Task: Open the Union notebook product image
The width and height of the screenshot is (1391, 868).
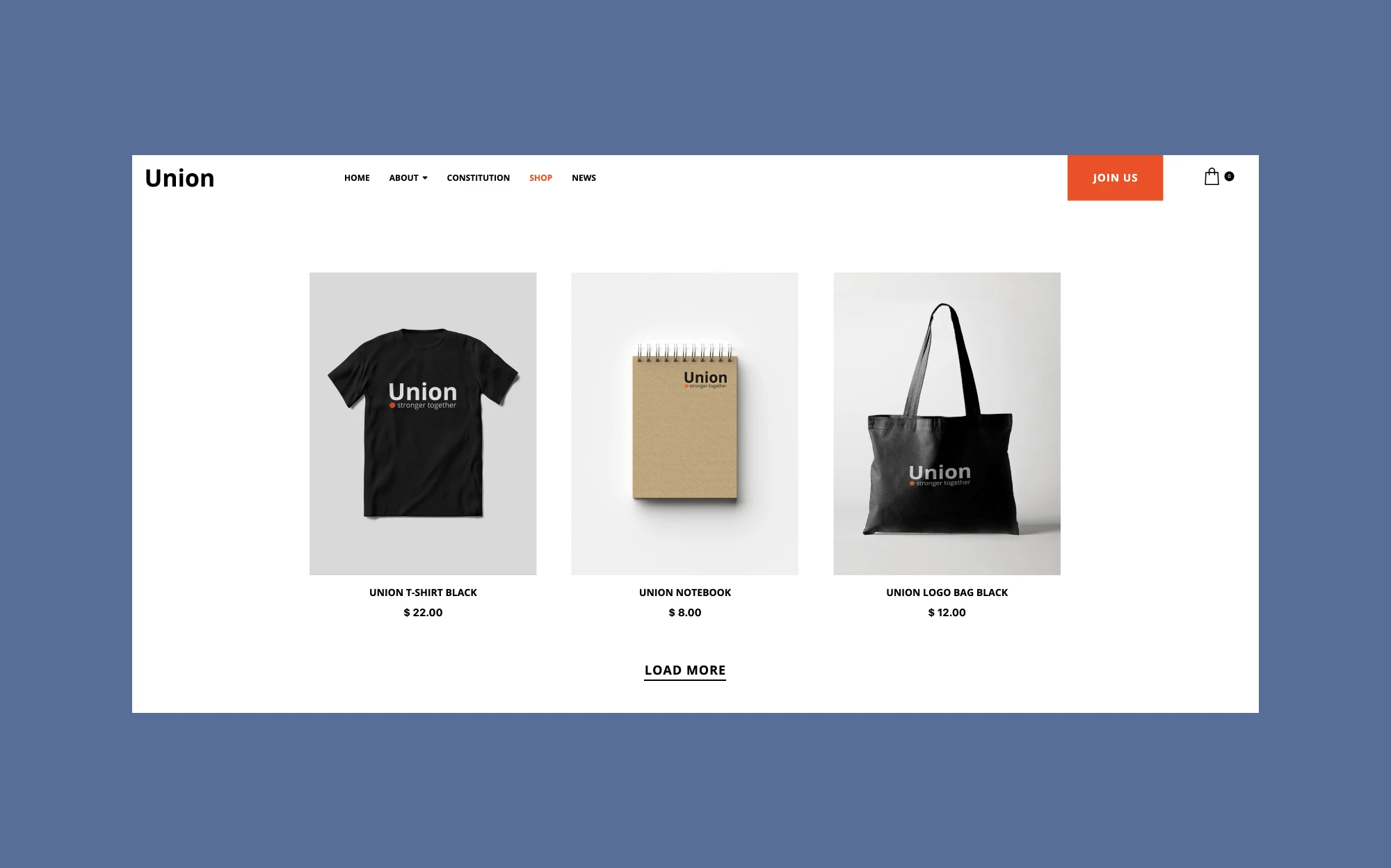Action: point(685,424)
